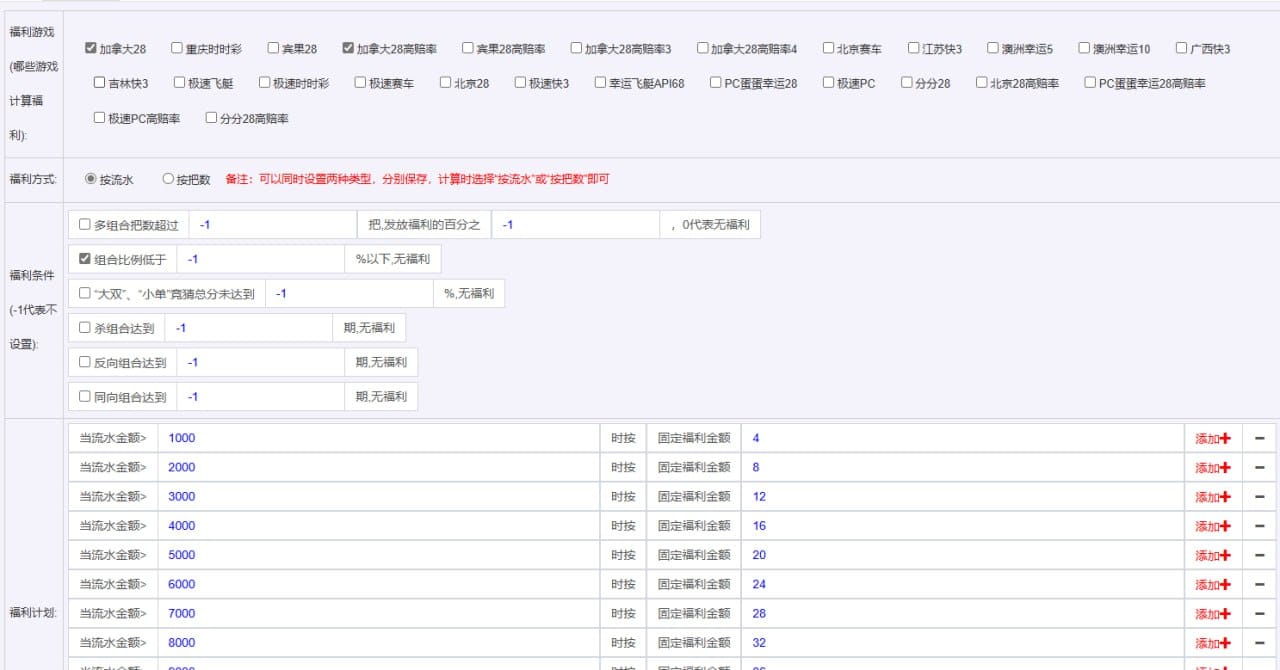This screenshot has height=670, width=1280.
Task: Check the 宾果28高赔率 checkbox
Action: click(x=468, y=48)
